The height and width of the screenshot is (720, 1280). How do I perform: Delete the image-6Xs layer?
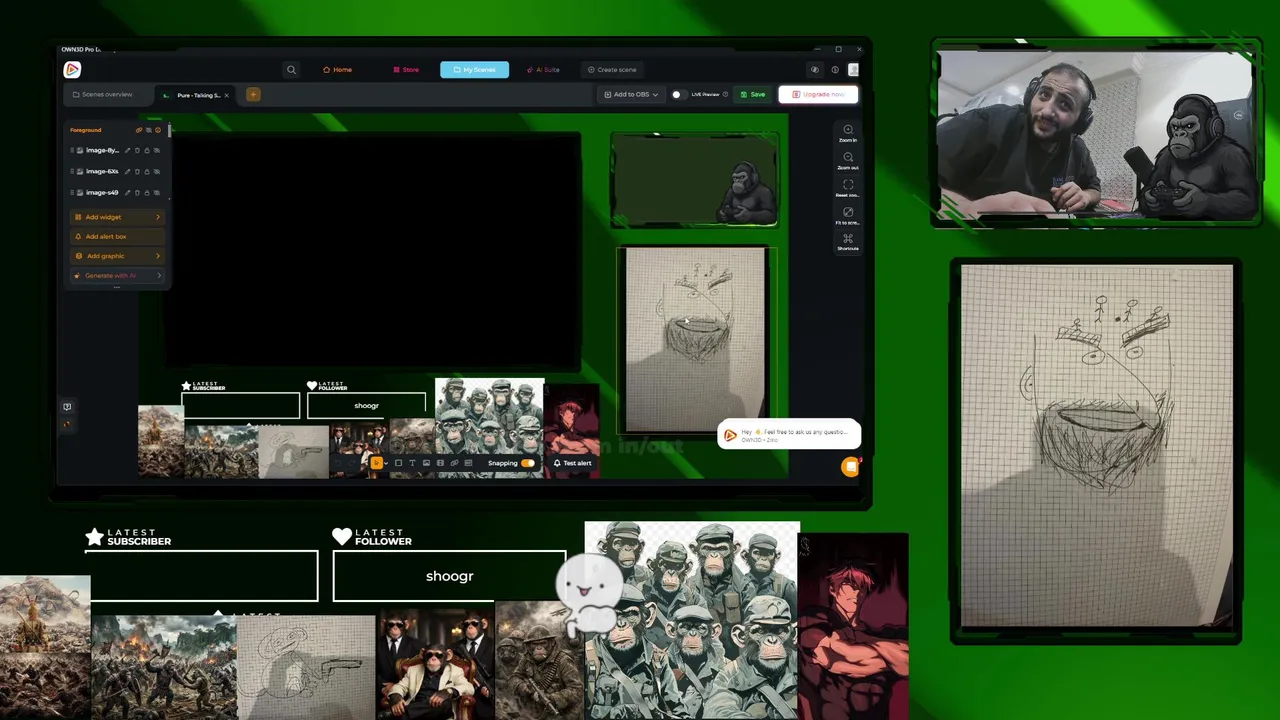[137, 171]
